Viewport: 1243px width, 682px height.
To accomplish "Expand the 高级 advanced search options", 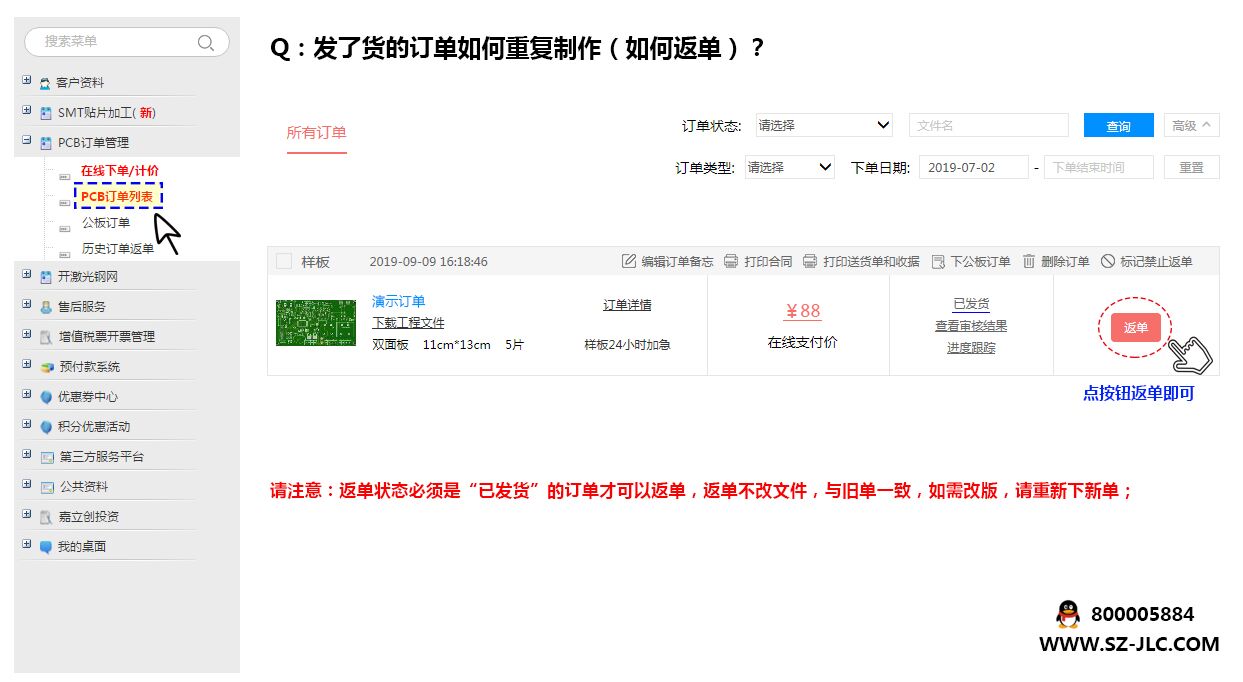I will [1192, 125].
